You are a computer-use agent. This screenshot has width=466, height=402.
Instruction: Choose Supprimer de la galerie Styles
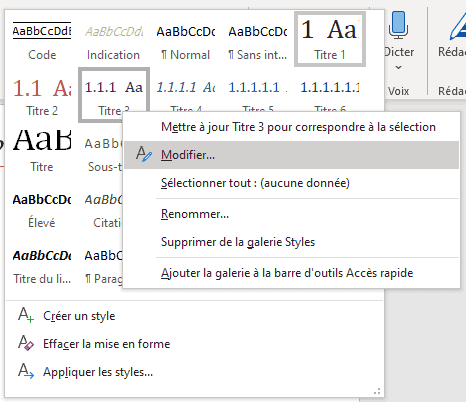point(291,242)
